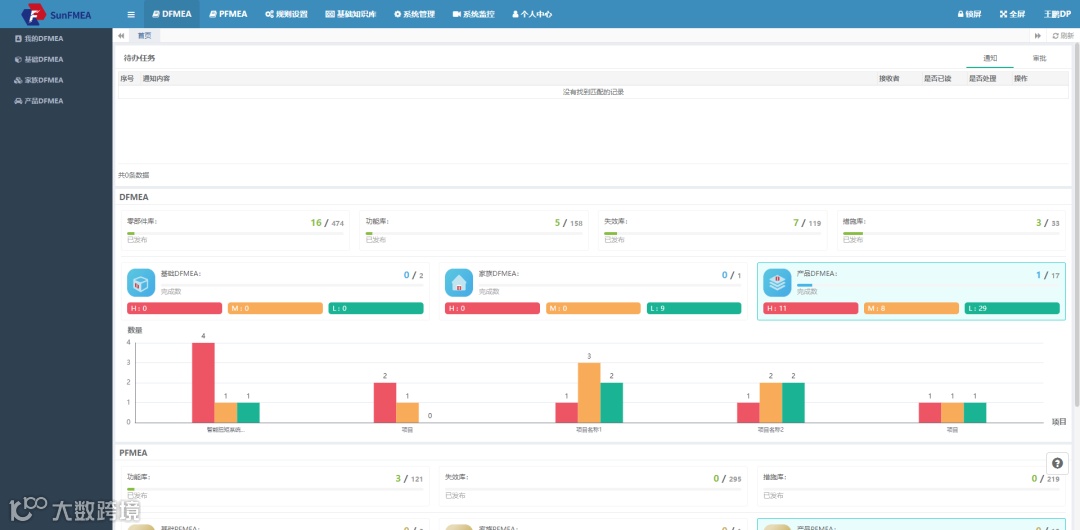Open the 家族DFMEA sidebar item
Image resolution: width=1080 pixels, height=530 pixels.
tap(39, 80)
